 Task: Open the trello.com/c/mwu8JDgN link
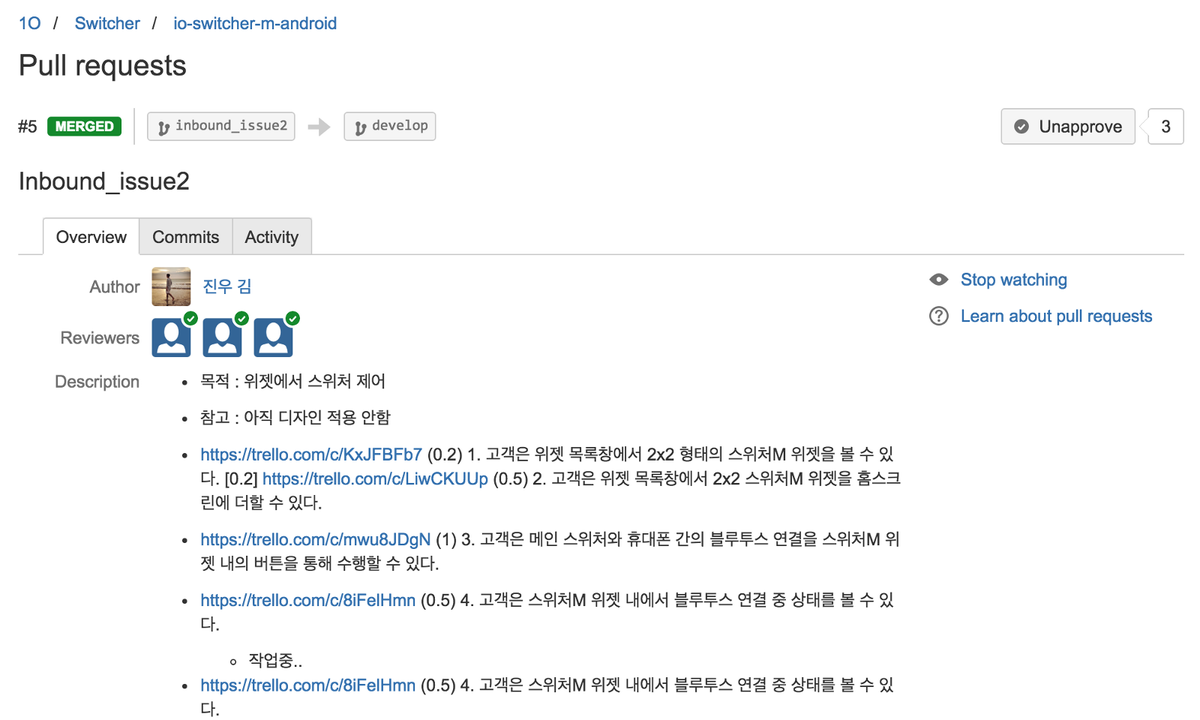tap(316, 539)
